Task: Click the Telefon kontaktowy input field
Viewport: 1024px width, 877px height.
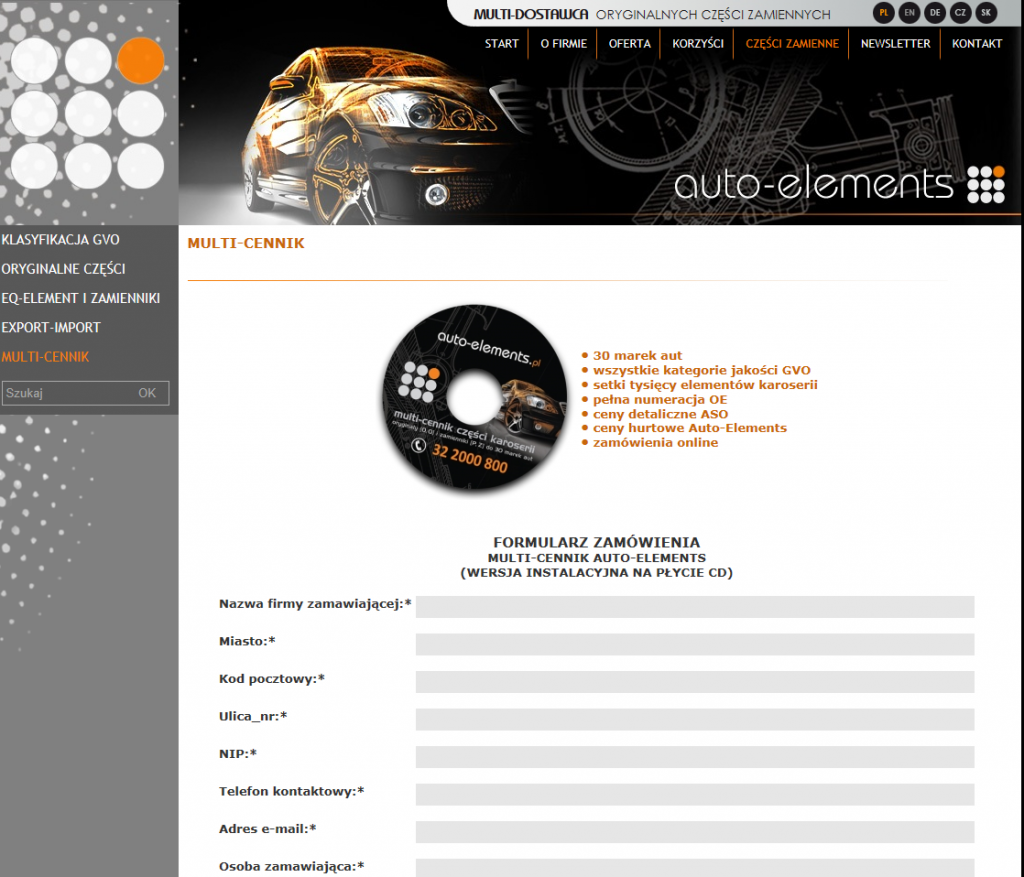Action: click(x=695, y=794)
